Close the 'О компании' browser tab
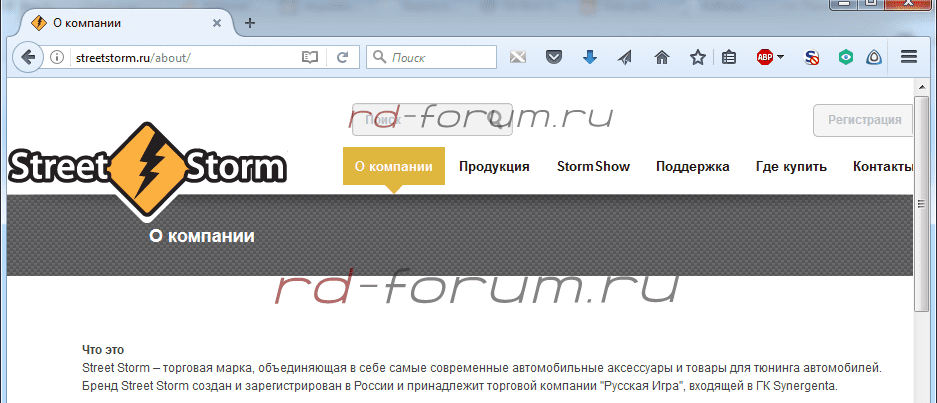937x403 pixels. (x=217, y=23)
